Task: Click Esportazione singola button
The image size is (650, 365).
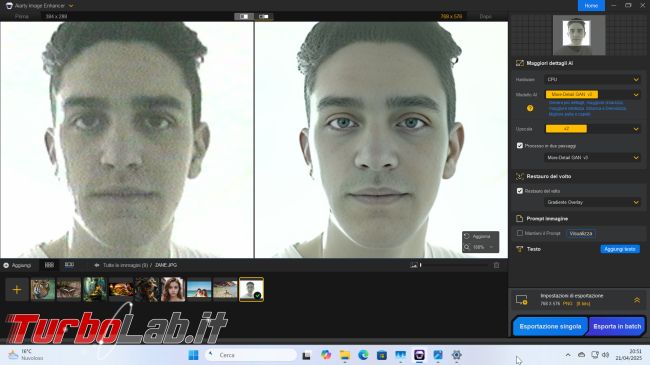Action: [550, 326]
